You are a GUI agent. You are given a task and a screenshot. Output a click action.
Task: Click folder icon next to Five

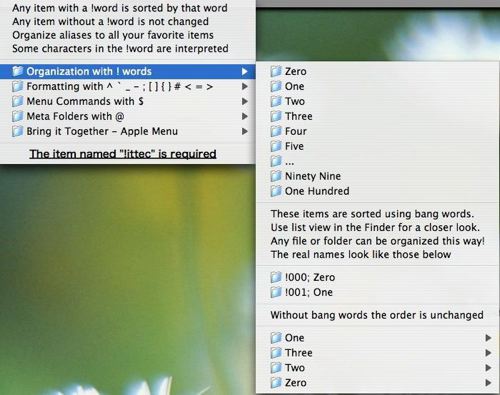(x=276, y=146)
